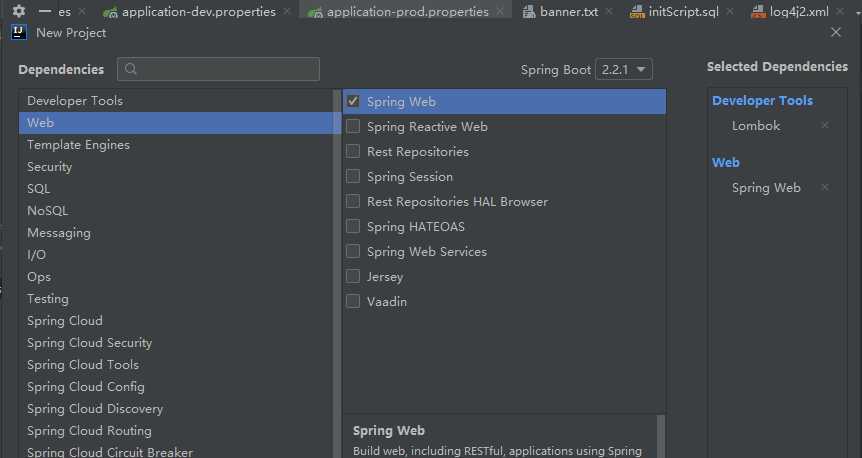
Task: Open the log4j2.xml tab
Action: (x=799, y=11)
